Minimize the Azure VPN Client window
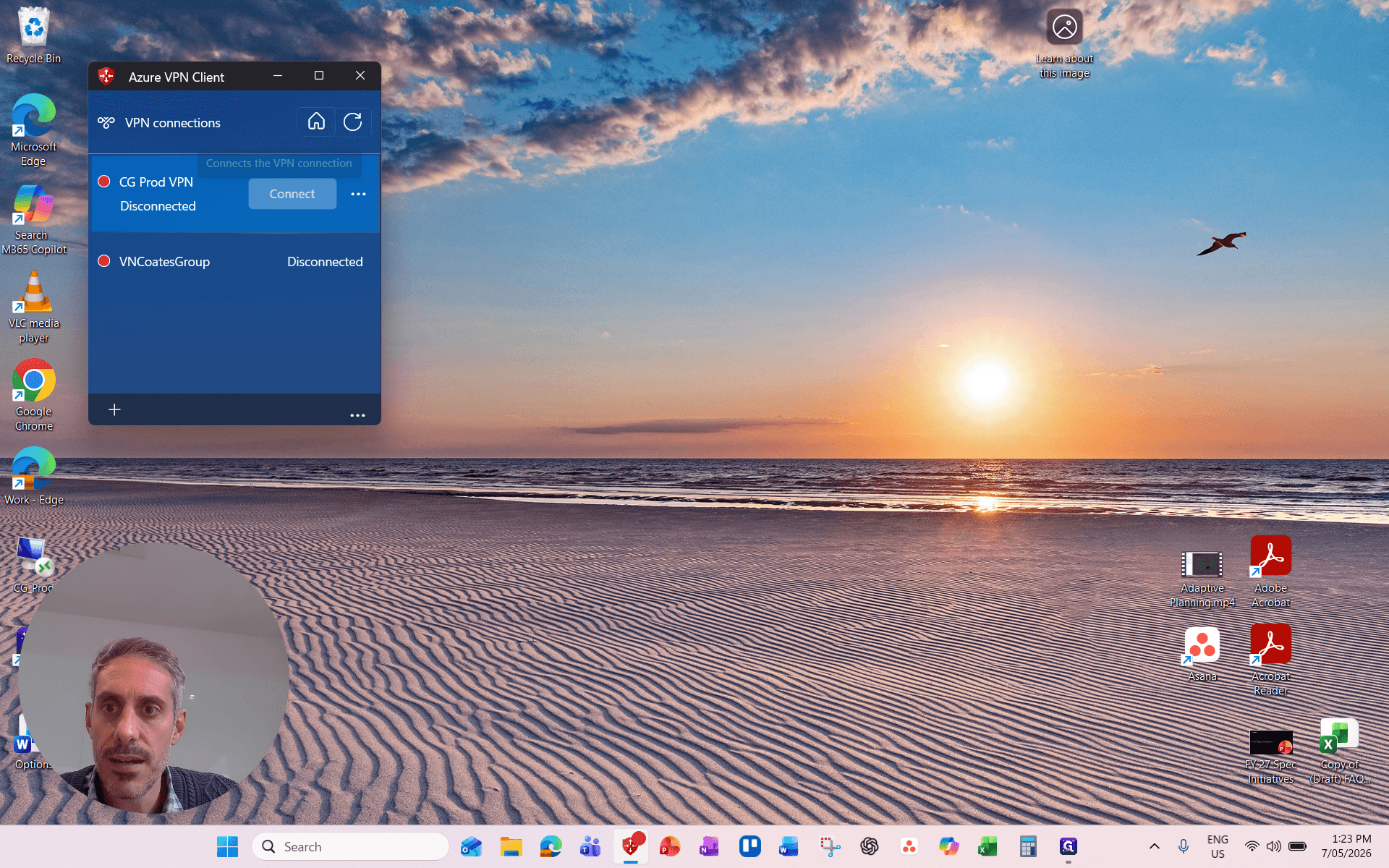1389x868 pixels. pyautogui.click(x=278, y=76)
